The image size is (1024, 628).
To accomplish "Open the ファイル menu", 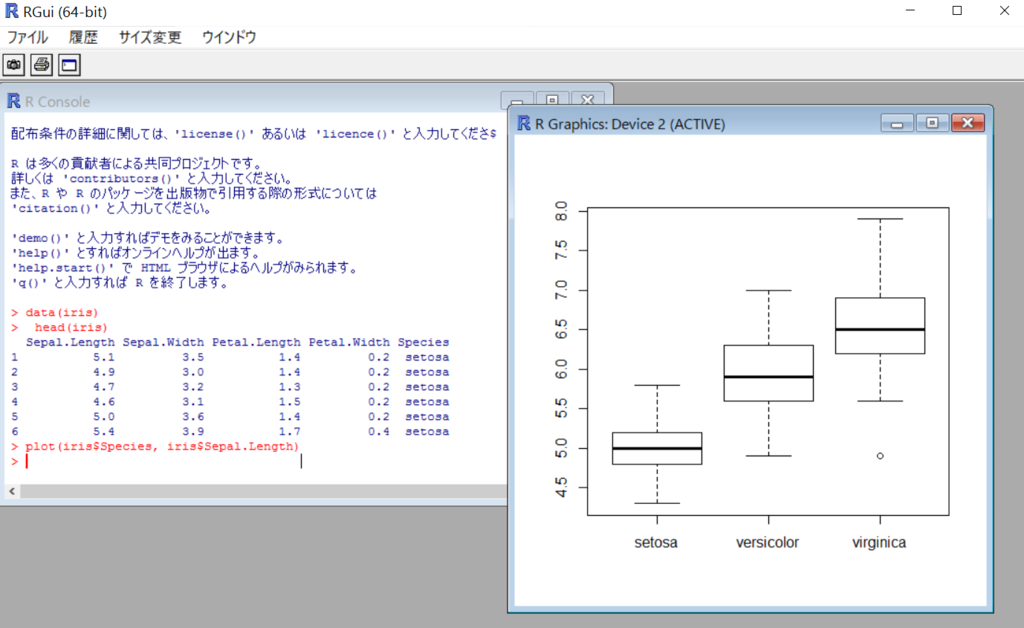I will pyautogui.click(x=27, y=37).
